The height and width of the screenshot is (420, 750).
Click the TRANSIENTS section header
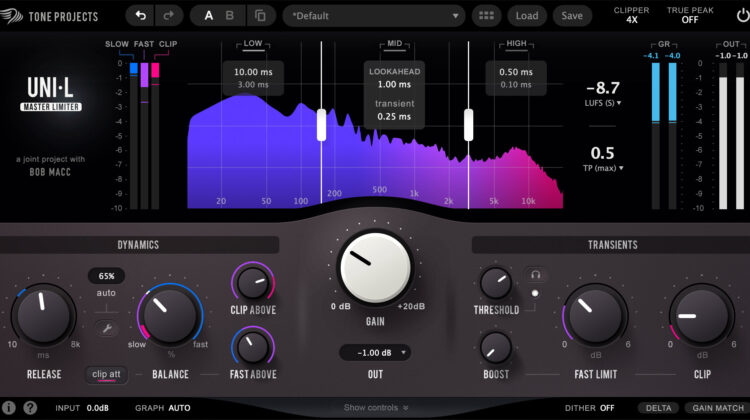tap(612, 245)
